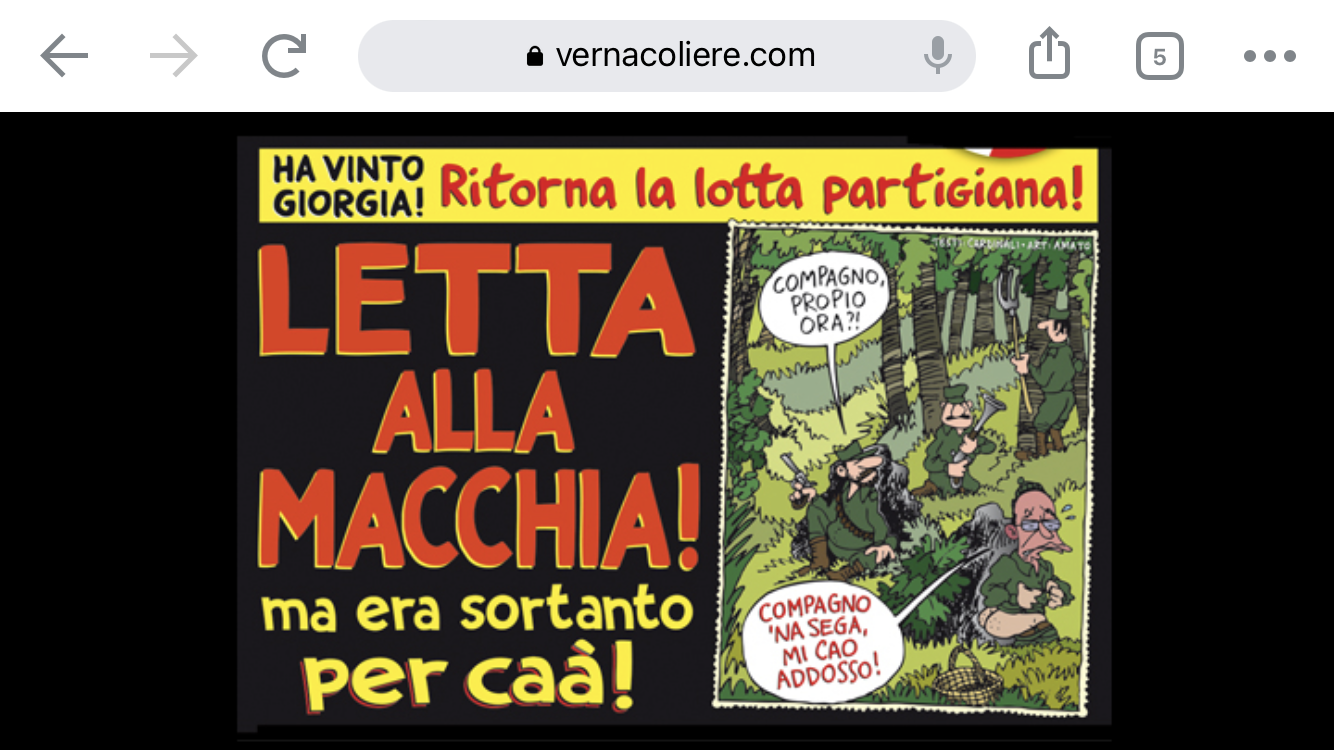The image size is (1334, 750).
Task: Tap the 'Ritorna la lotta partigiana!' banner
Action: coord(762,187)
